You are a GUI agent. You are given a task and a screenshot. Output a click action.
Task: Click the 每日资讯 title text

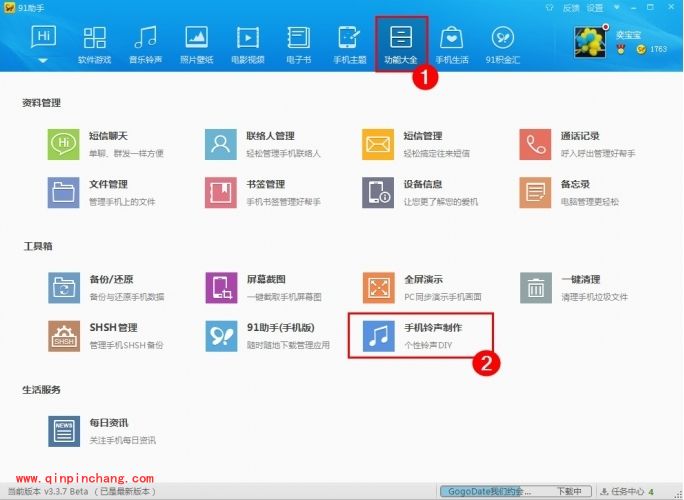109,423
